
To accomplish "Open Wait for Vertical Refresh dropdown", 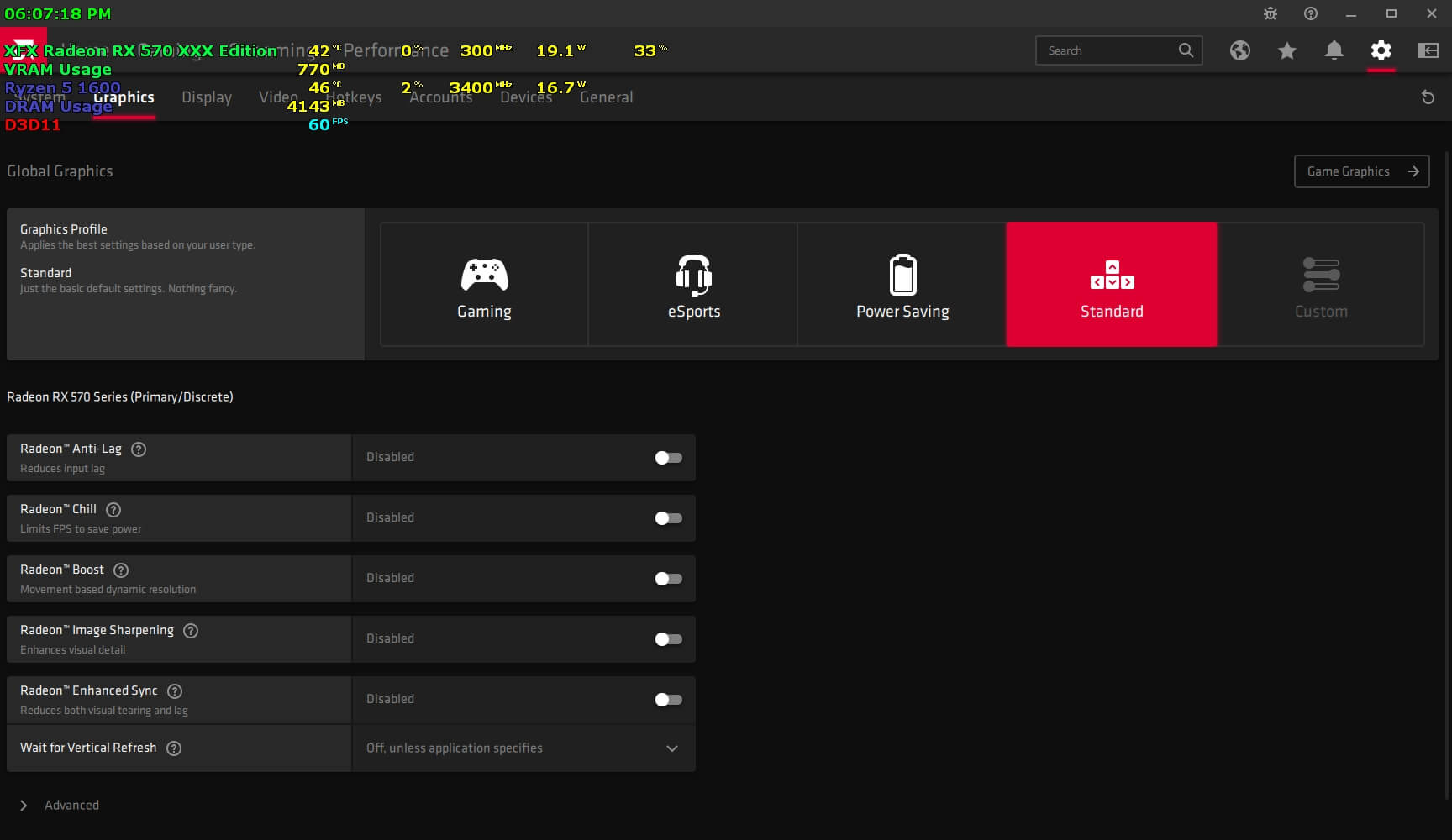I will click(523, 748).
